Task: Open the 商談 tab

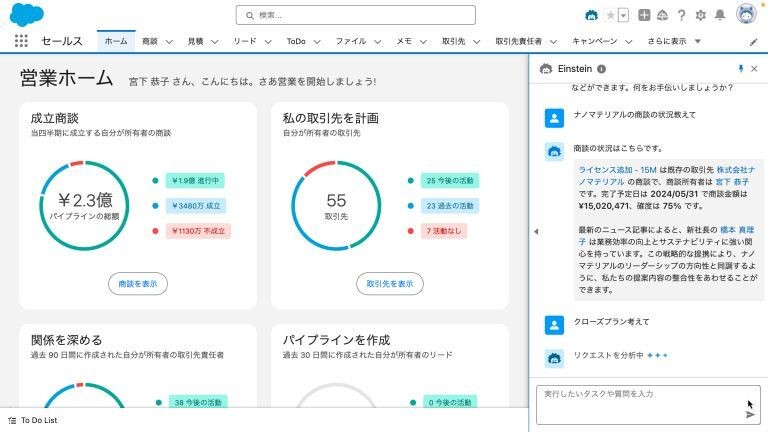Action: [x=150, y=41]
